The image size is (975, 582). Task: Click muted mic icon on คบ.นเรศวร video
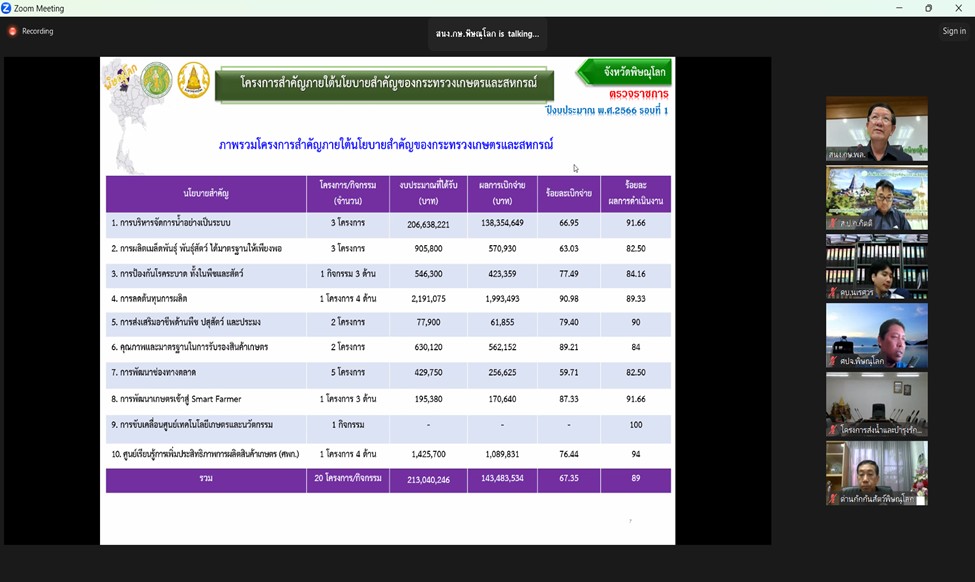coord(833,292)
